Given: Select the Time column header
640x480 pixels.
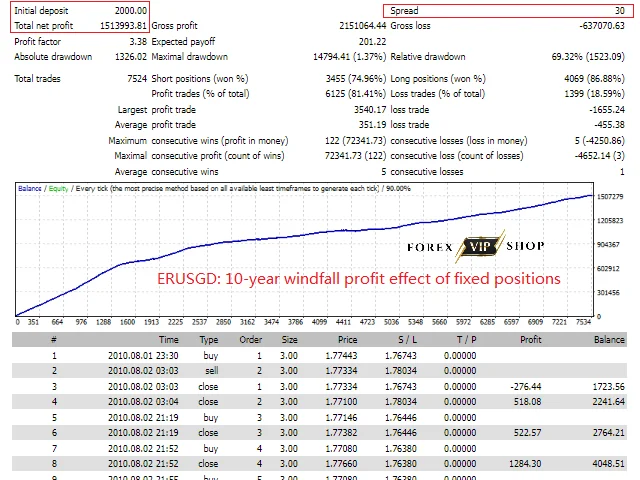Looking at the screenshot, I should [169, 340].
